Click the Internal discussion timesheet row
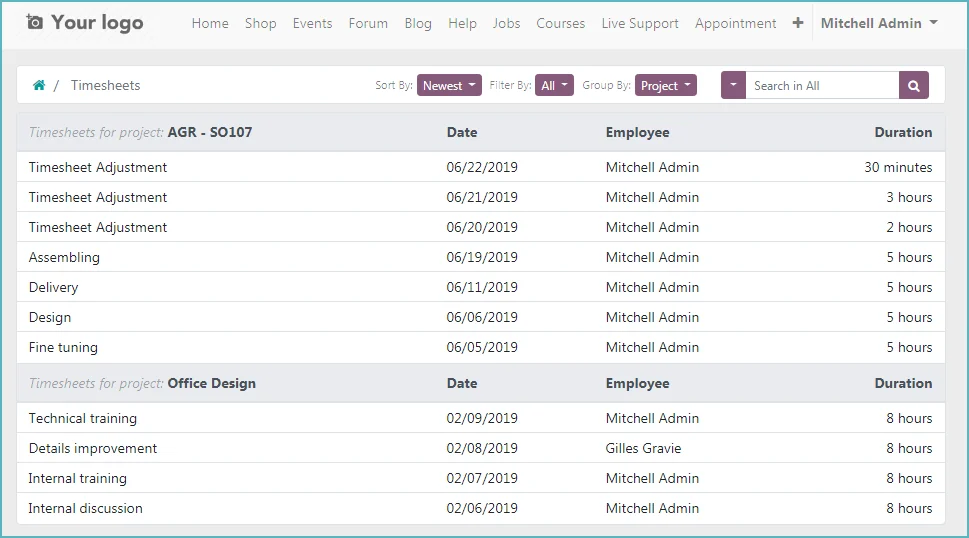This screenshot has width=969, height=538. click(x=481, y=508)
